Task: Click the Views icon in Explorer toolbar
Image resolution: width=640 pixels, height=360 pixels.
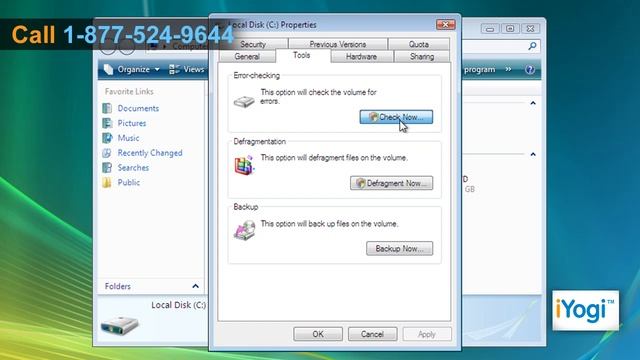Action: coord(174,69)
